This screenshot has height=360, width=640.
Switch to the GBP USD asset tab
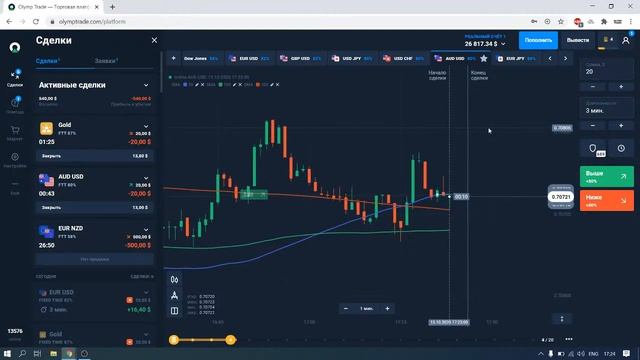[x=301, y=58]
